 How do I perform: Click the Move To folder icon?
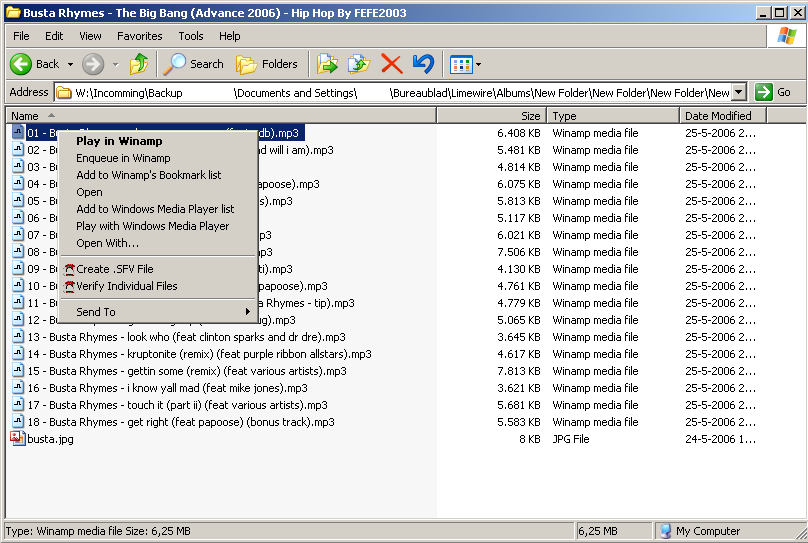(x=327, y=64)
